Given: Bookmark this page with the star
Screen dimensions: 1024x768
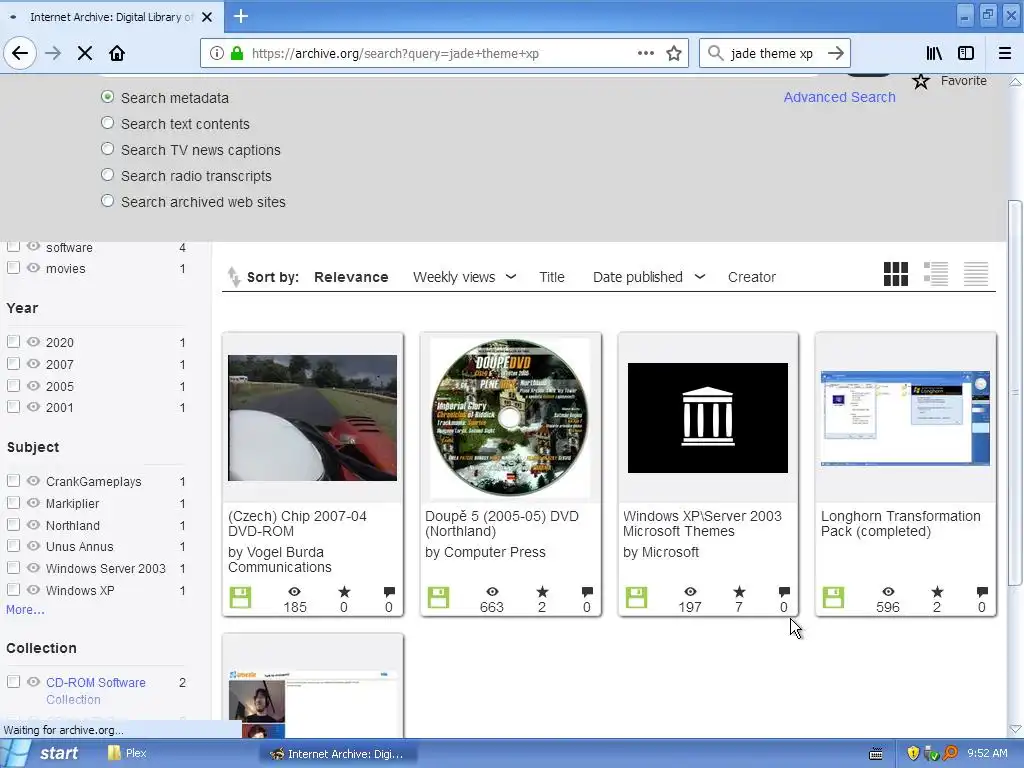Looking at the screenshot, I should (x=674, y=54).
